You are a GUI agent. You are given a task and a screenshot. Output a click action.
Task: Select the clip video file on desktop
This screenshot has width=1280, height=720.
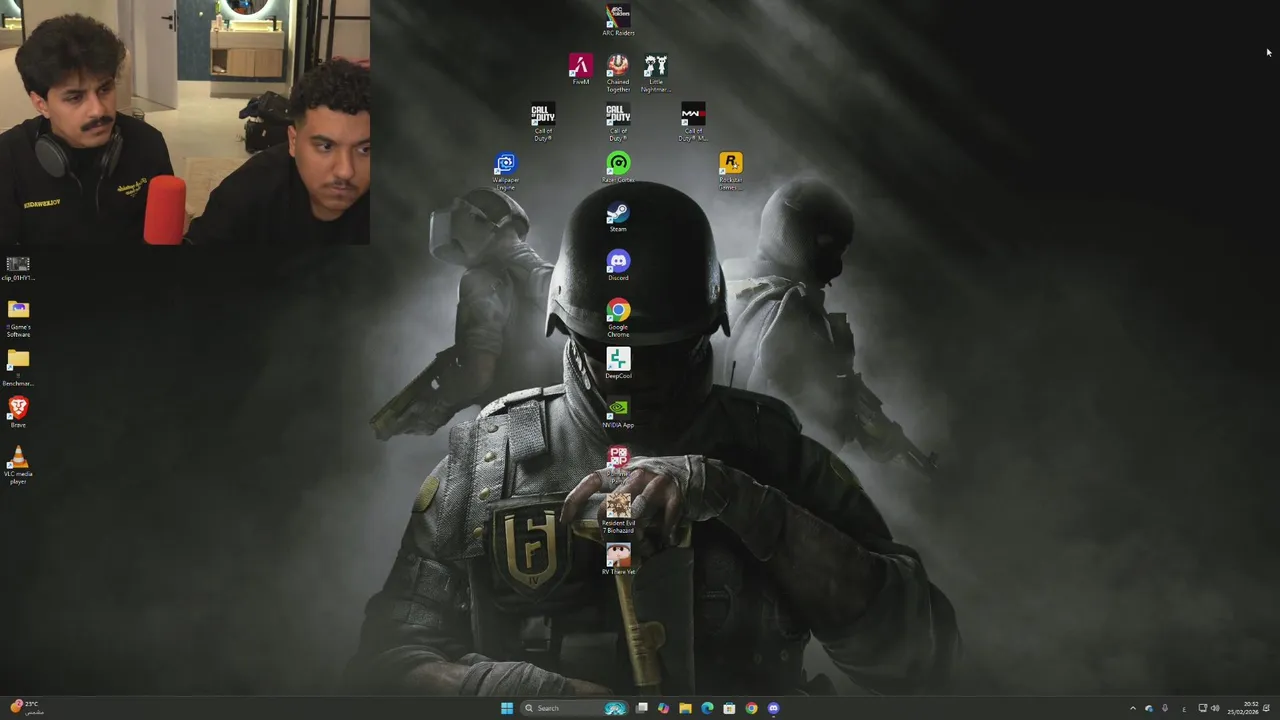coord(18,268)
